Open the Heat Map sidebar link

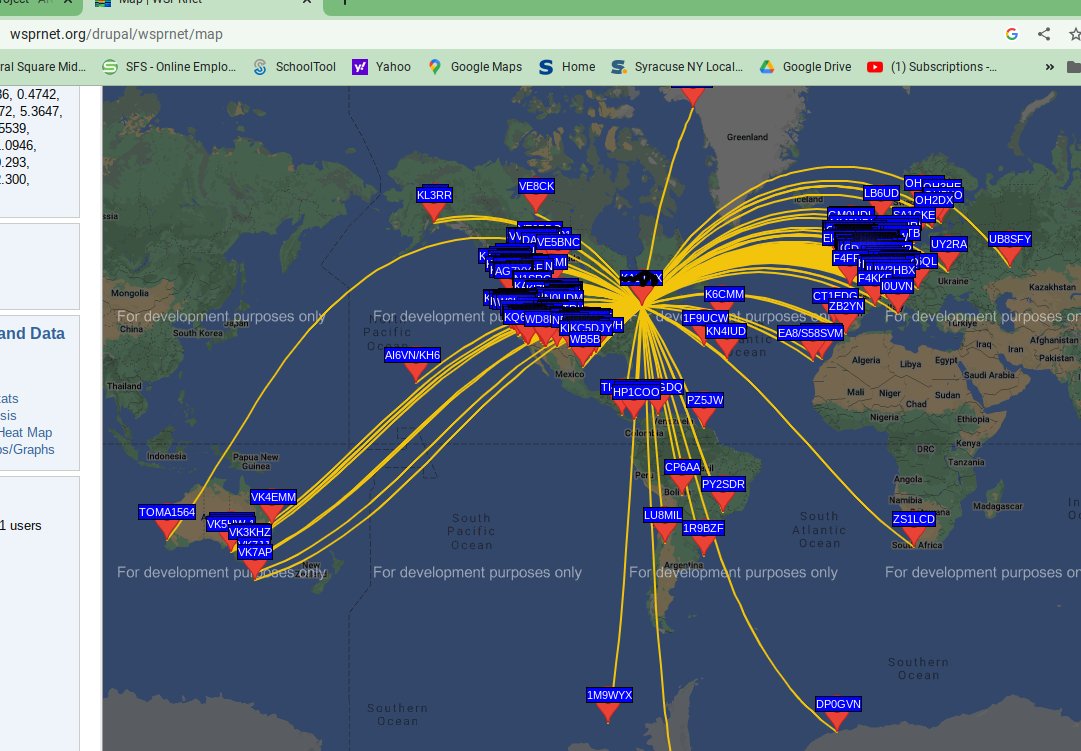26,432
